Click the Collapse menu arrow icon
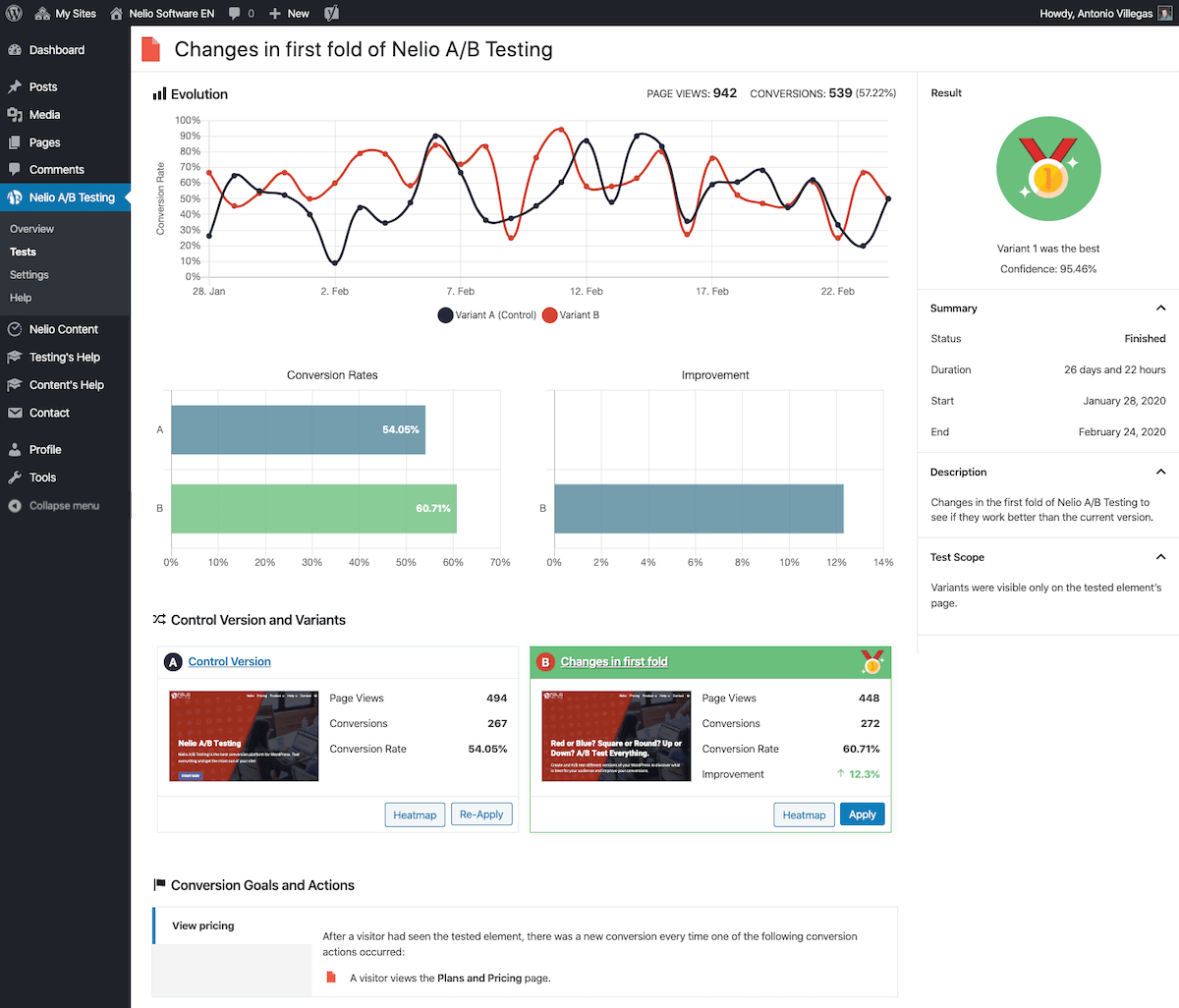This screenshot has height=1008, width=1179. [15, 506]
